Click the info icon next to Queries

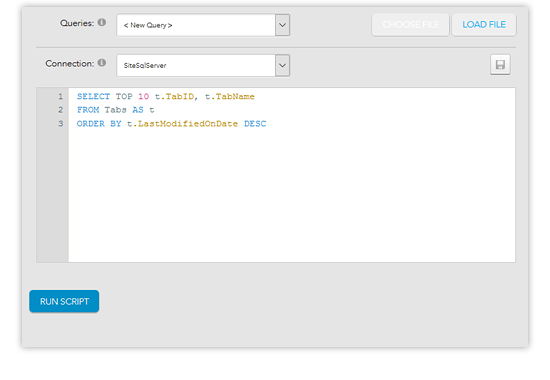click(x=102, y=22)
